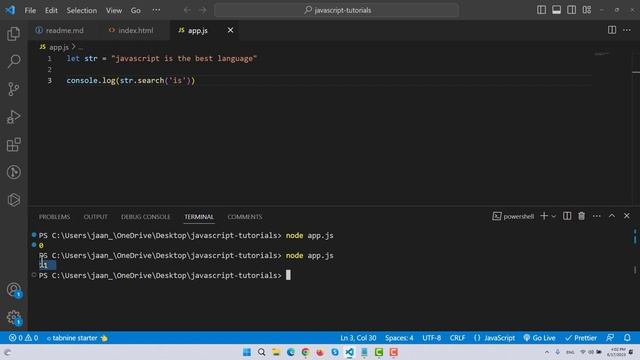This screenshot has width=640, height=360.
Task: Open the Accounts menu icon
Action: click(x=13, y=290)
